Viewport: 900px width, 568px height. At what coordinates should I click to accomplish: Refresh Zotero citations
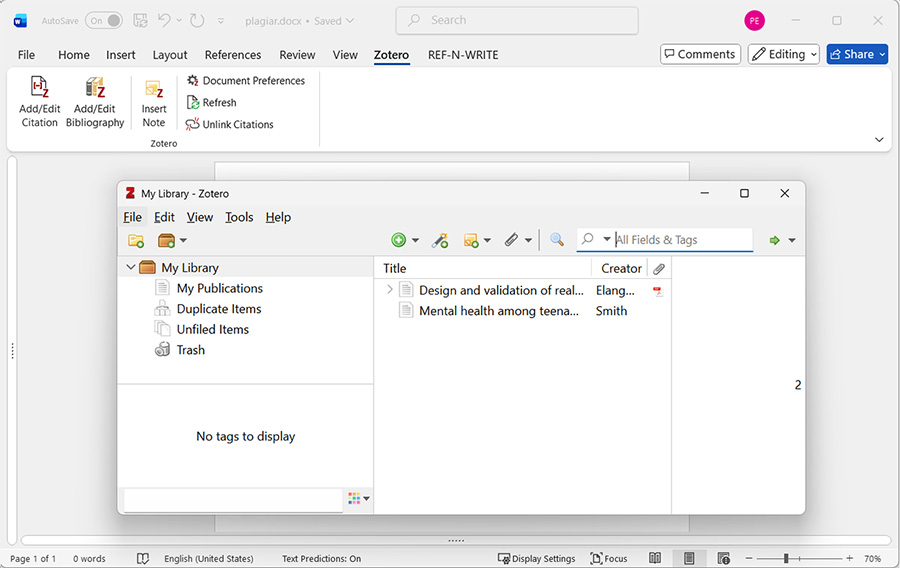(x=211, y=103)
